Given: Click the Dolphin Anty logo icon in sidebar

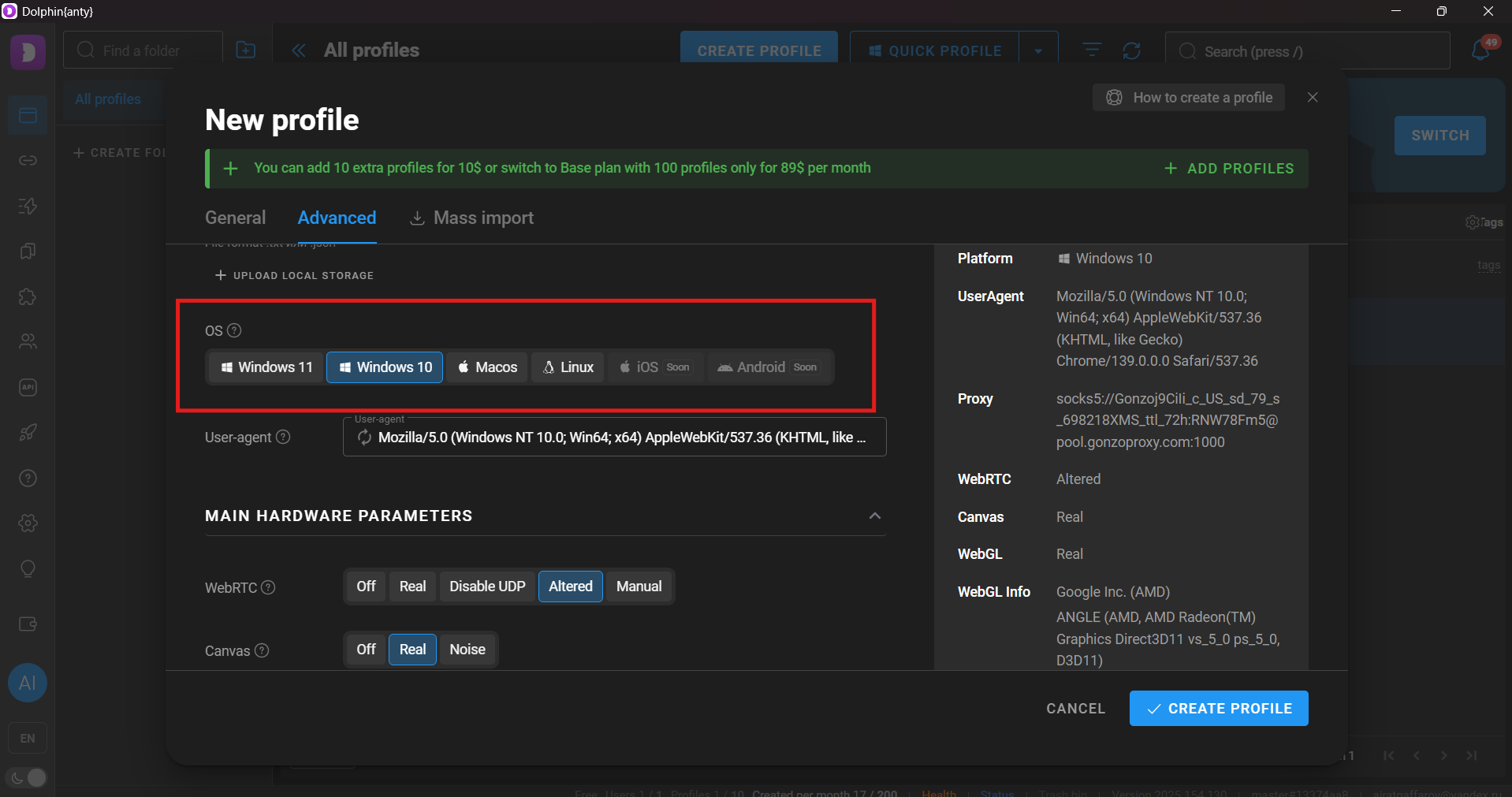Looking at the screenshot, I should 28,52.
